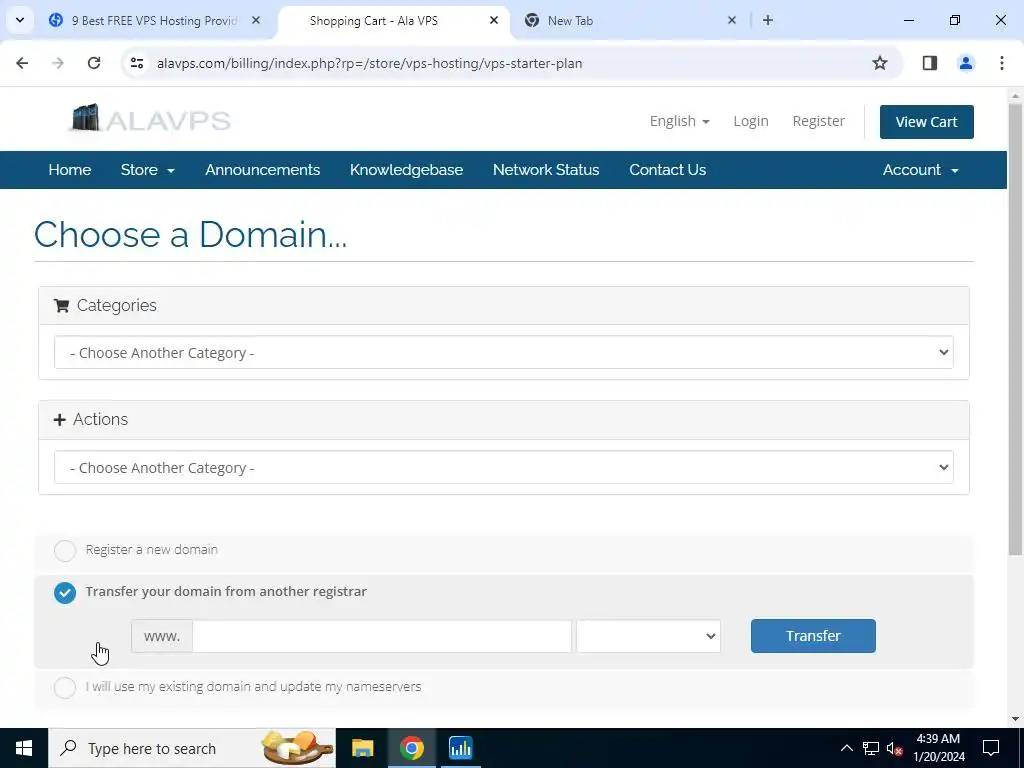Open a new tab with the plus icon

(768, 20)
